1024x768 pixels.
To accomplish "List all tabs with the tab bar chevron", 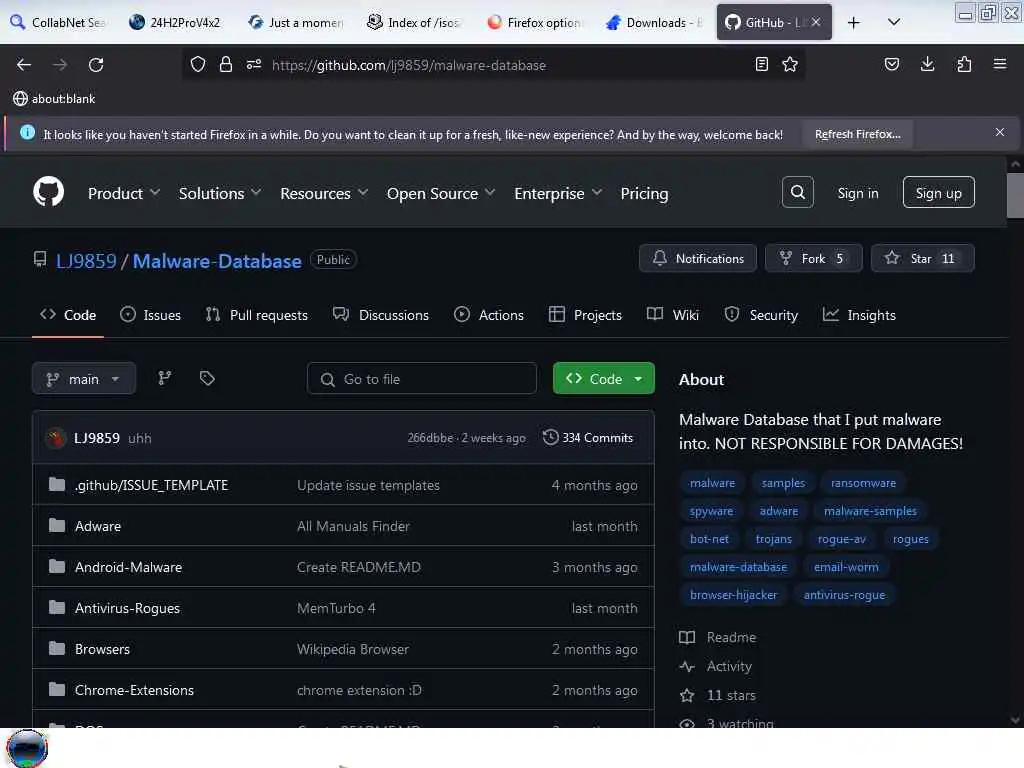I will (893, 22).
